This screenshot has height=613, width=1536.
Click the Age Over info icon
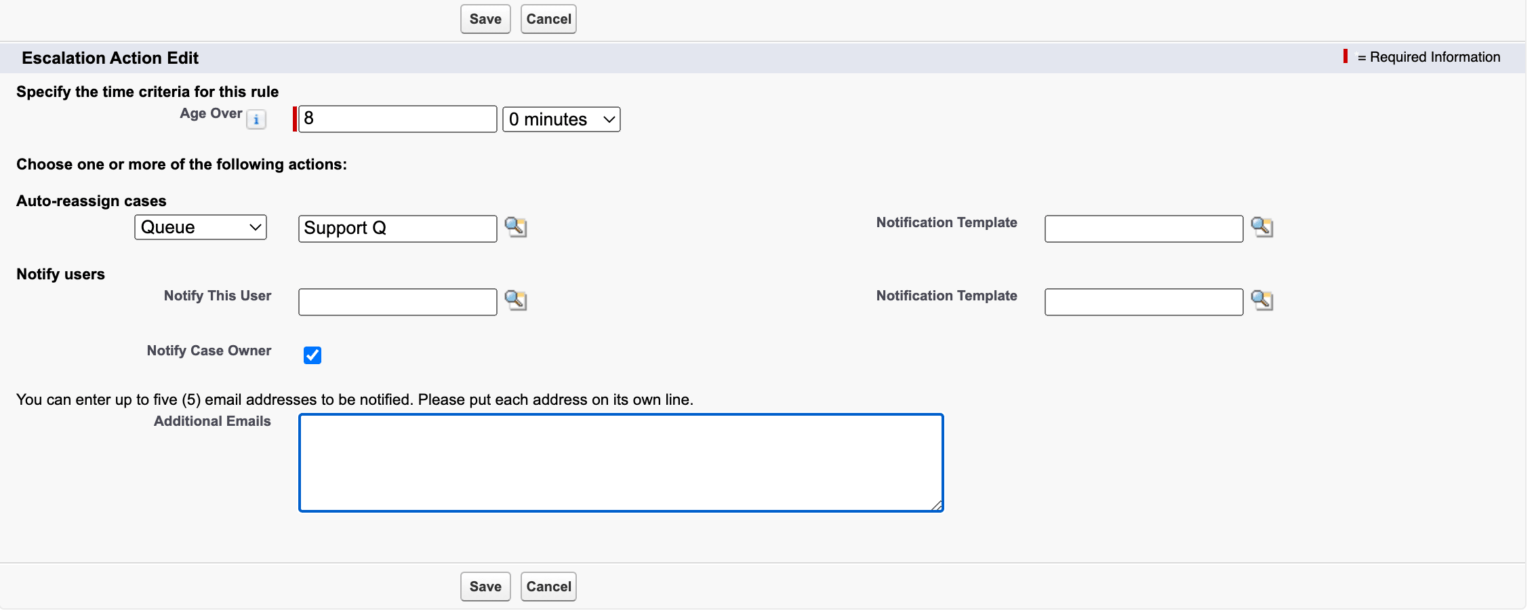[256, 120]
